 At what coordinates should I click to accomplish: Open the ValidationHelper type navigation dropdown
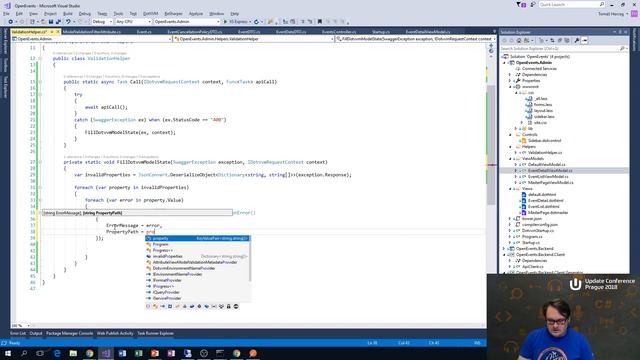pyautogui.click(x=253, y=39)
